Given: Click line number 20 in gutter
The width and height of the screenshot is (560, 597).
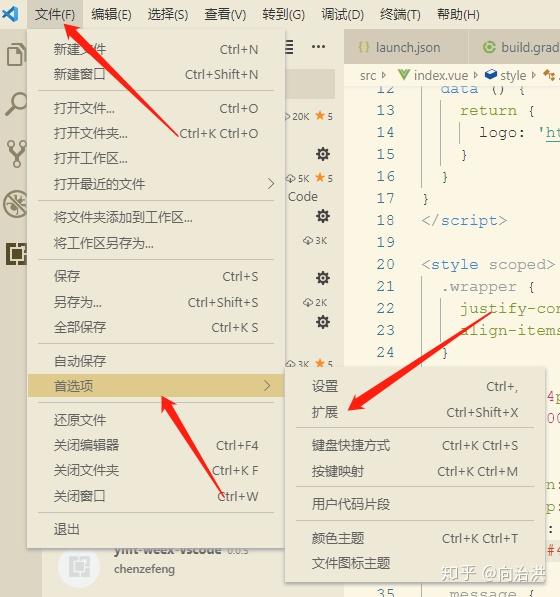Looking at the screenshot, I should point(385,264).
